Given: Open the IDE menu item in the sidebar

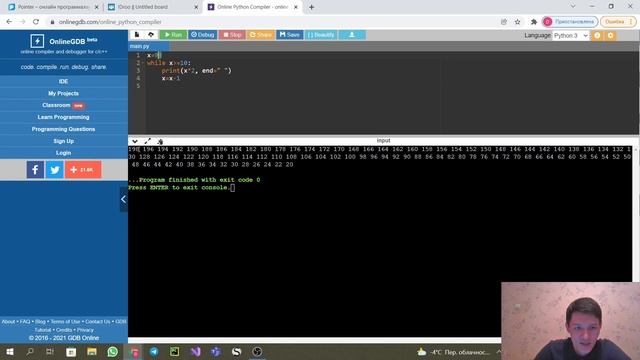Looking at the screenshot, I should 63,81.
